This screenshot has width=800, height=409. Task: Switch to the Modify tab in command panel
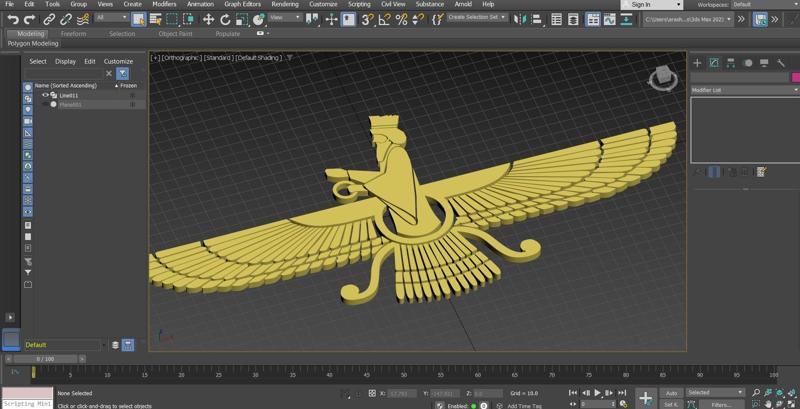click(714, 63)
